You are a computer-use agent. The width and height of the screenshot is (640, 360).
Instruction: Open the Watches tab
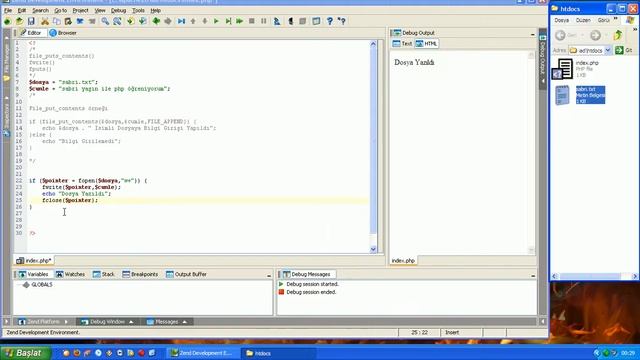70,274
